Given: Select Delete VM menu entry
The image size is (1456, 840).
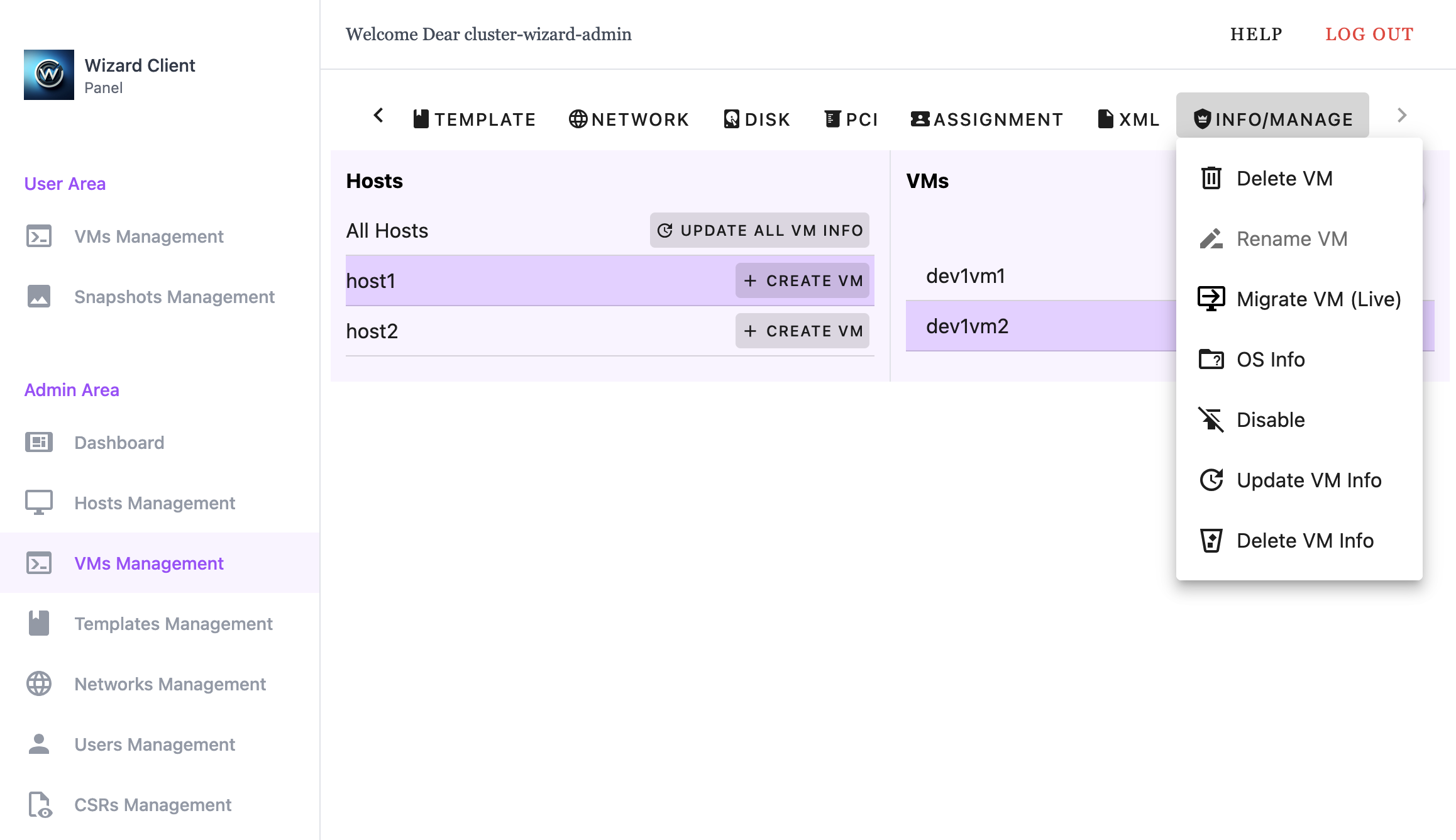Looking at the screenshot, I should click(1284, 178).
